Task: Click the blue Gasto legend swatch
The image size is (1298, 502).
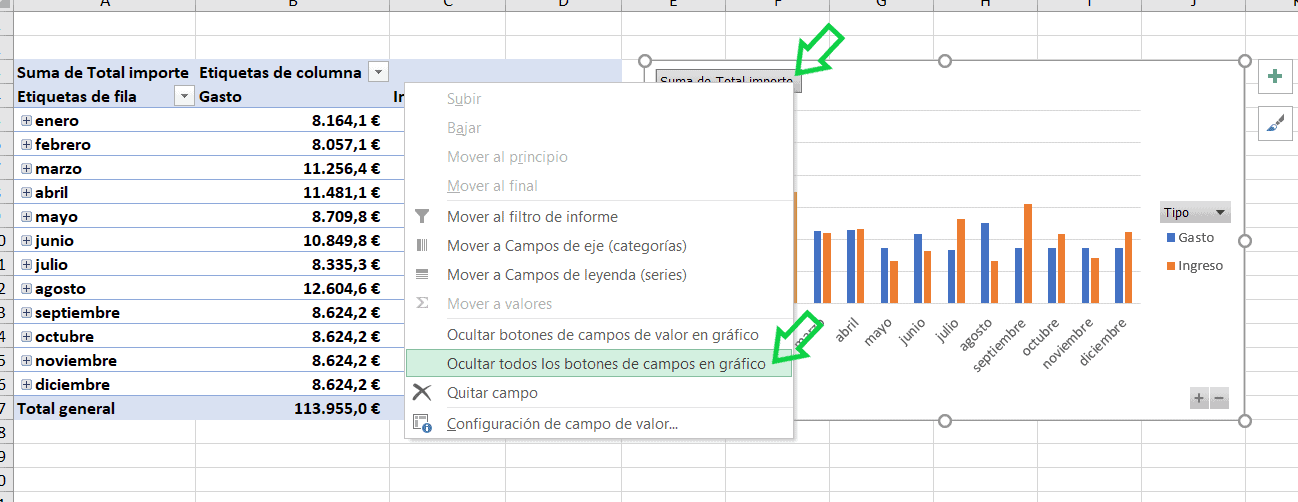Action: click(1171, 238)
